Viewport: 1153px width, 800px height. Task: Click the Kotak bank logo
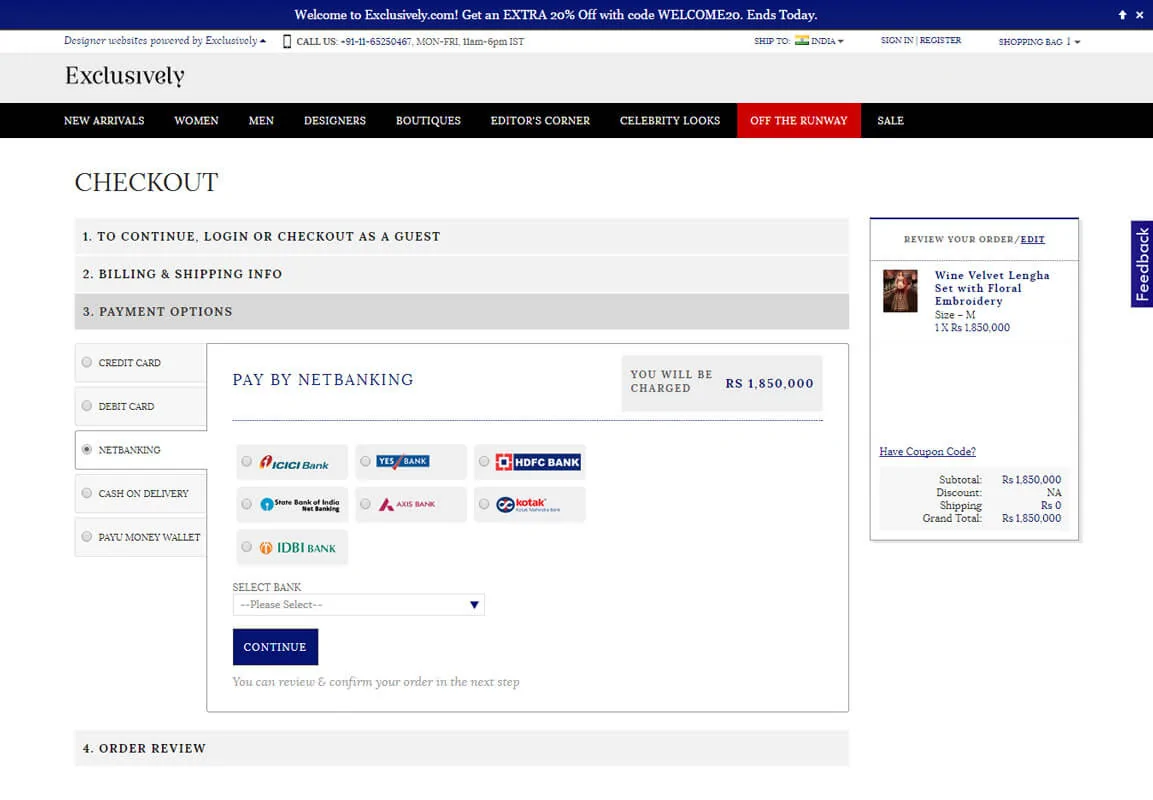(528, 504)
